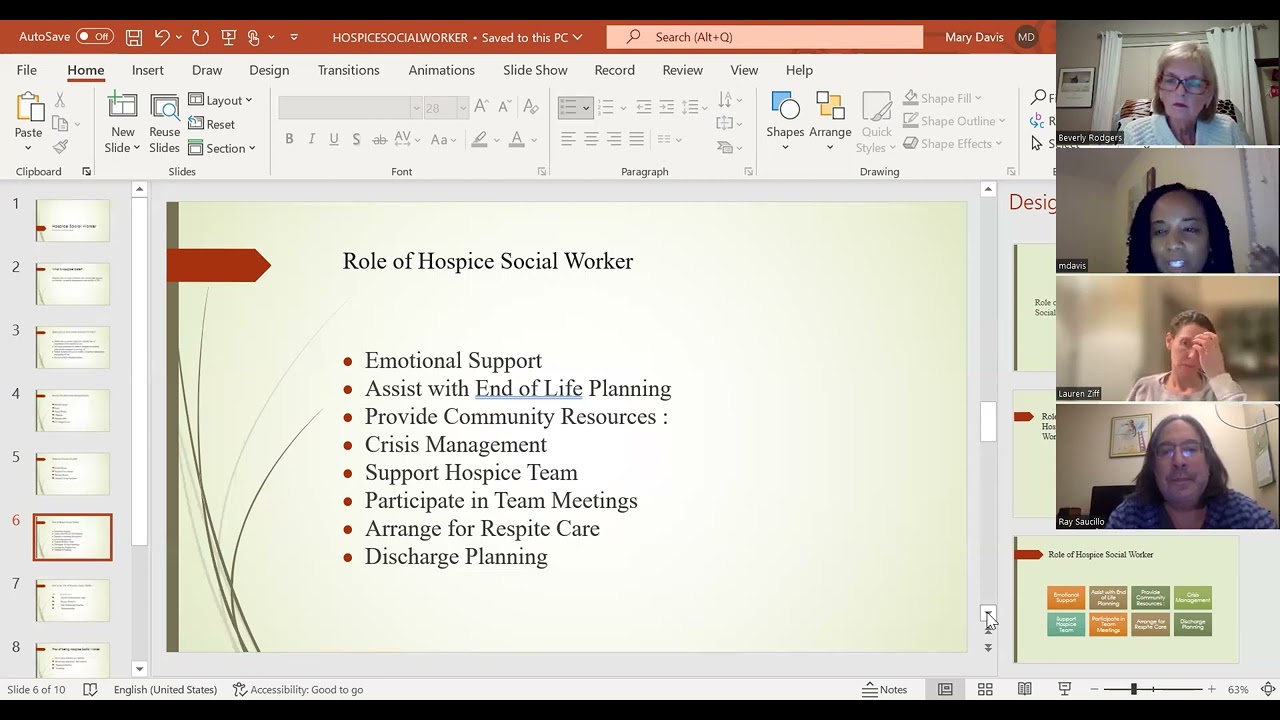Start Slide Show from status bar
Viewport: 1280px width, 720px height.
1065,689
